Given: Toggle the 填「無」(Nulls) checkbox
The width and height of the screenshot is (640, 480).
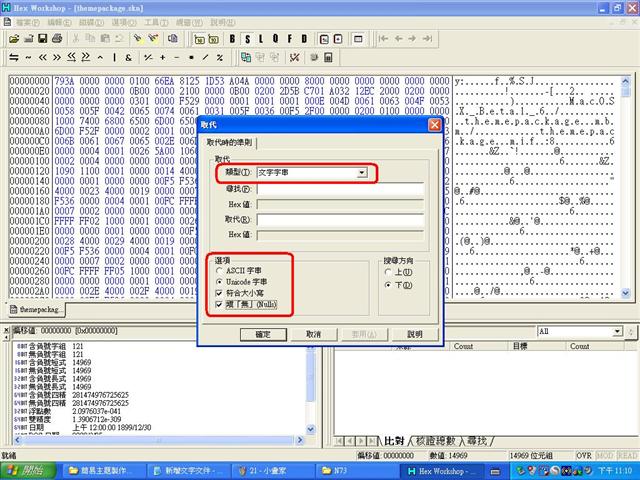Looking at the screenshot, I should [x=247, y=304].
